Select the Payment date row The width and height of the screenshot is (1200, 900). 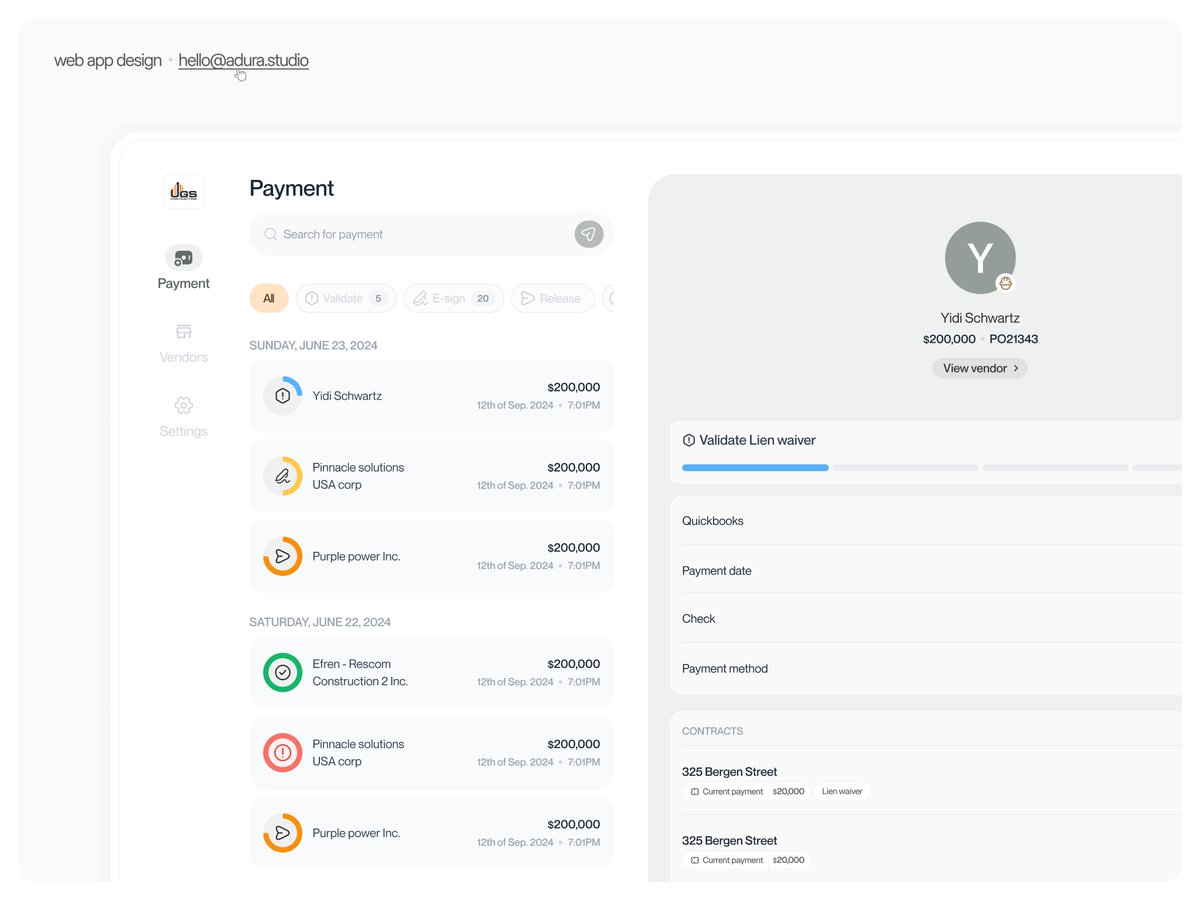click(x=717, y=570)
